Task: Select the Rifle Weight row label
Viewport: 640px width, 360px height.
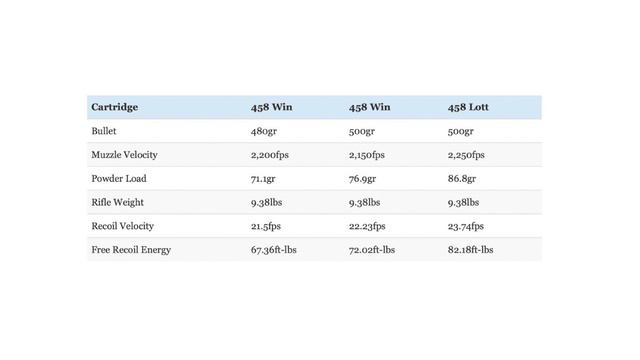Action: tap(118, 202)
